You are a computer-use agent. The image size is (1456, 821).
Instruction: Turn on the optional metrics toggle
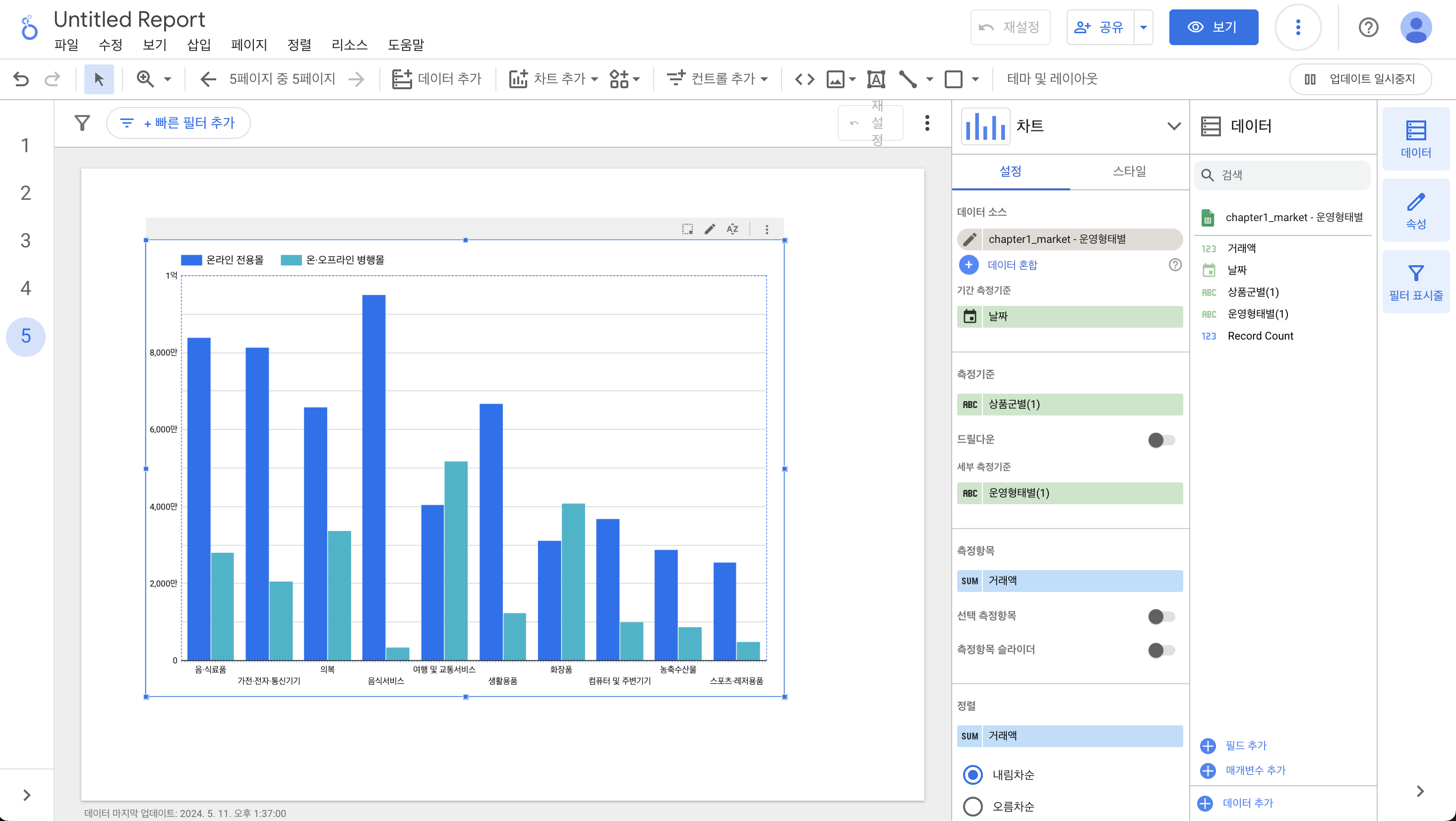point(1161,616)
